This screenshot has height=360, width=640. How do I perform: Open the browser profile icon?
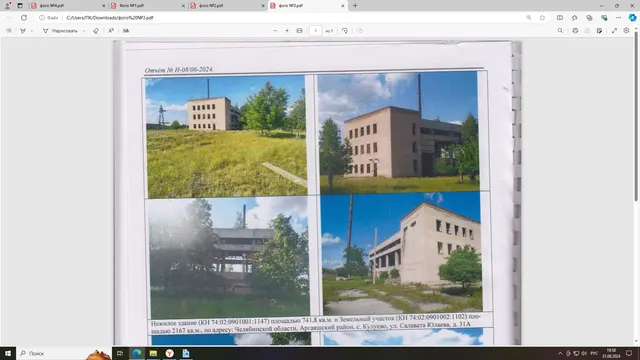(x=7, y=6)
